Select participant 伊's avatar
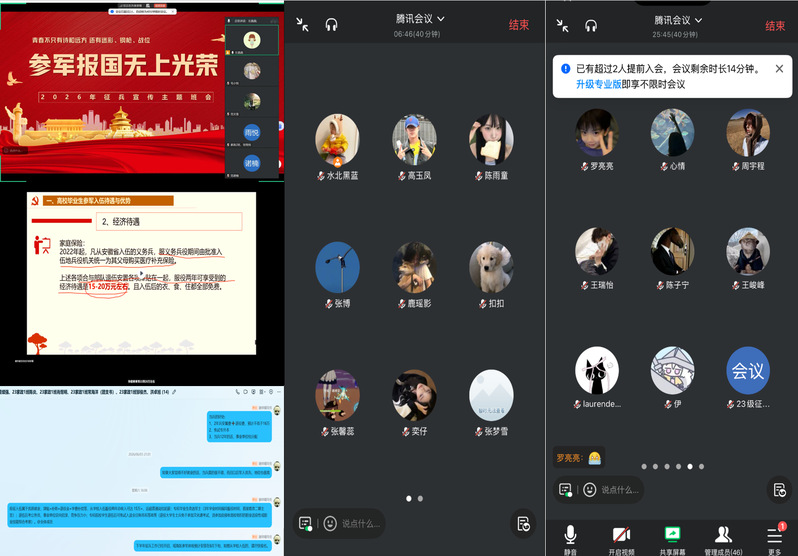 click(x=672, y=371)
